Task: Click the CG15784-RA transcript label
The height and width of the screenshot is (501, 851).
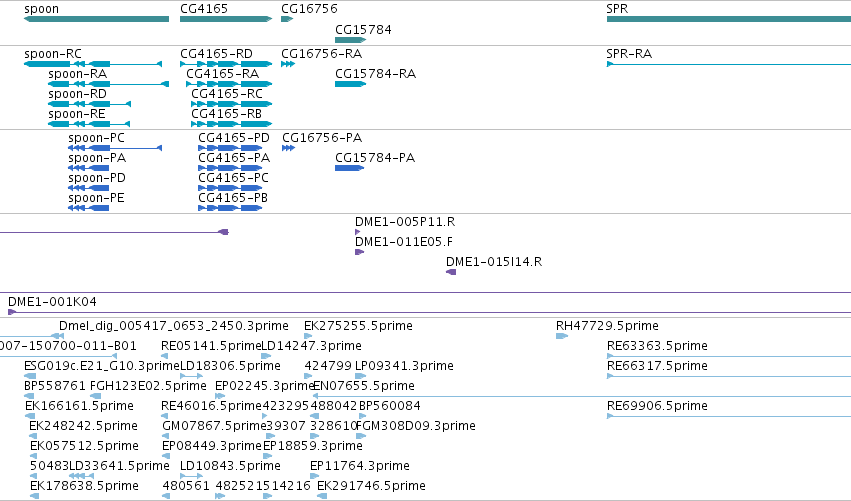Action: tap(376, 74)
